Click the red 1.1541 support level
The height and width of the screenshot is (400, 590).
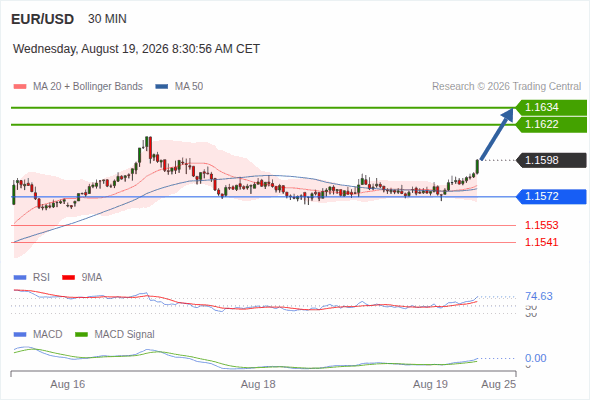541,242
